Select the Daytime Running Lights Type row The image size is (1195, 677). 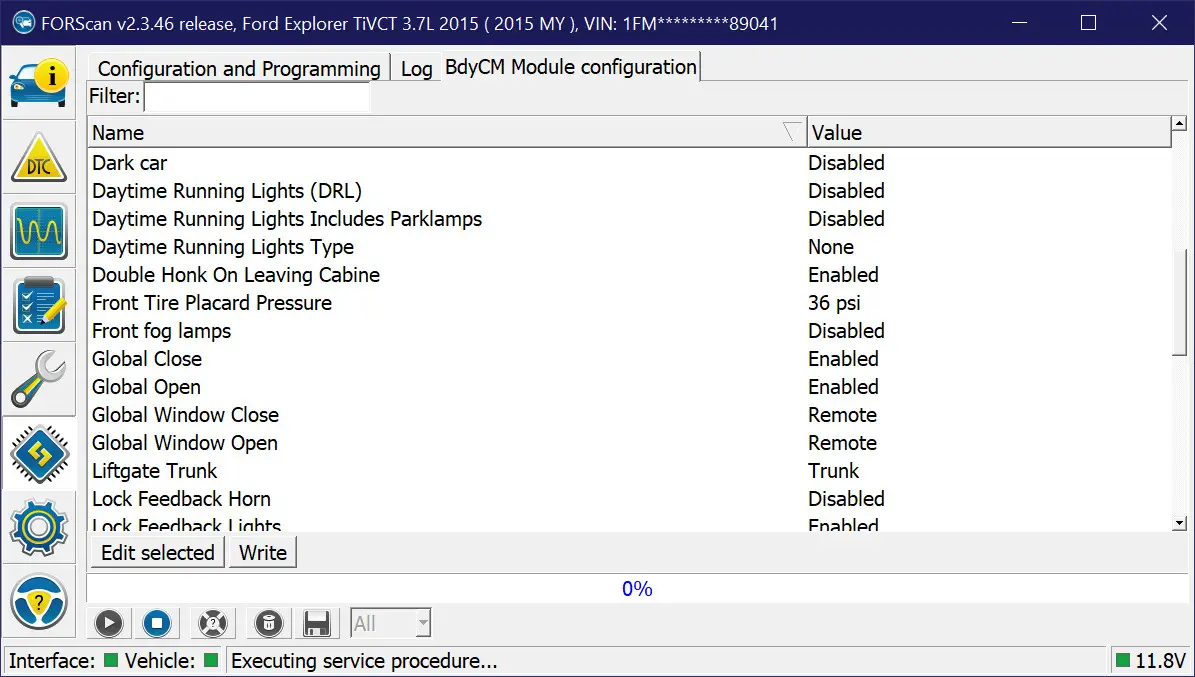click(x=630, y=247)
